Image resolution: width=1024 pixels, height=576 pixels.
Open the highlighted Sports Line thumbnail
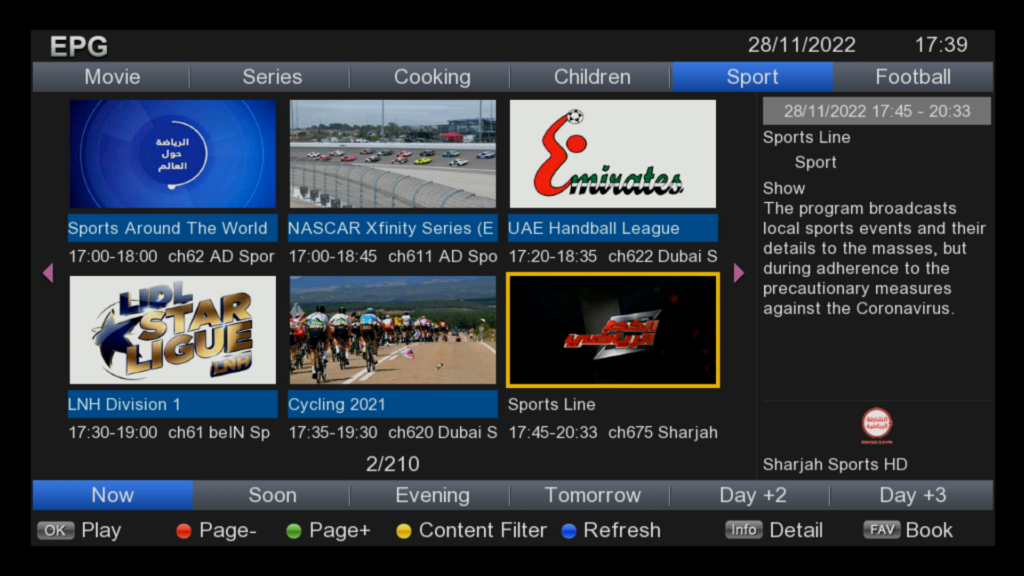coord(613,330)
